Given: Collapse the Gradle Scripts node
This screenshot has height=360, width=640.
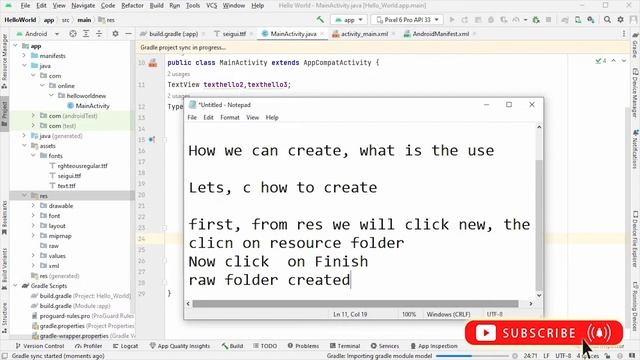Looking at the screenshot, I should 16,286.
